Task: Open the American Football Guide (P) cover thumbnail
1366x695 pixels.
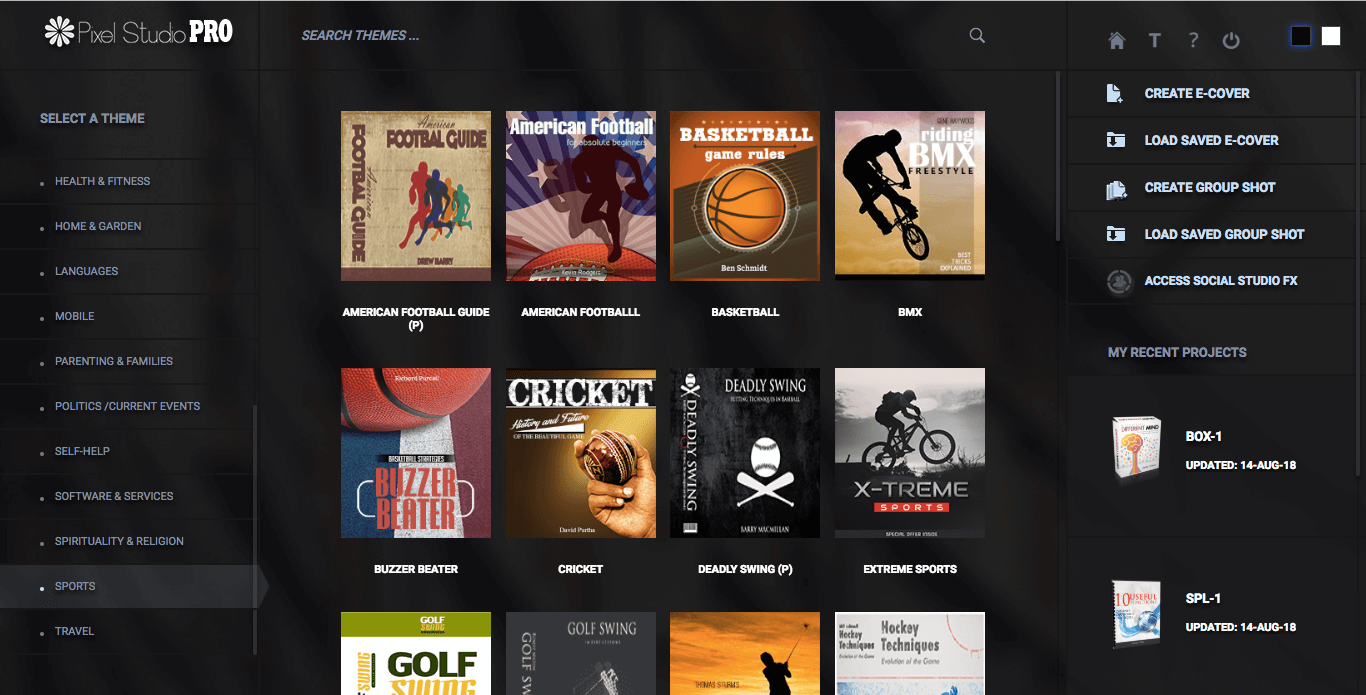Action: (x=416, y=196)
